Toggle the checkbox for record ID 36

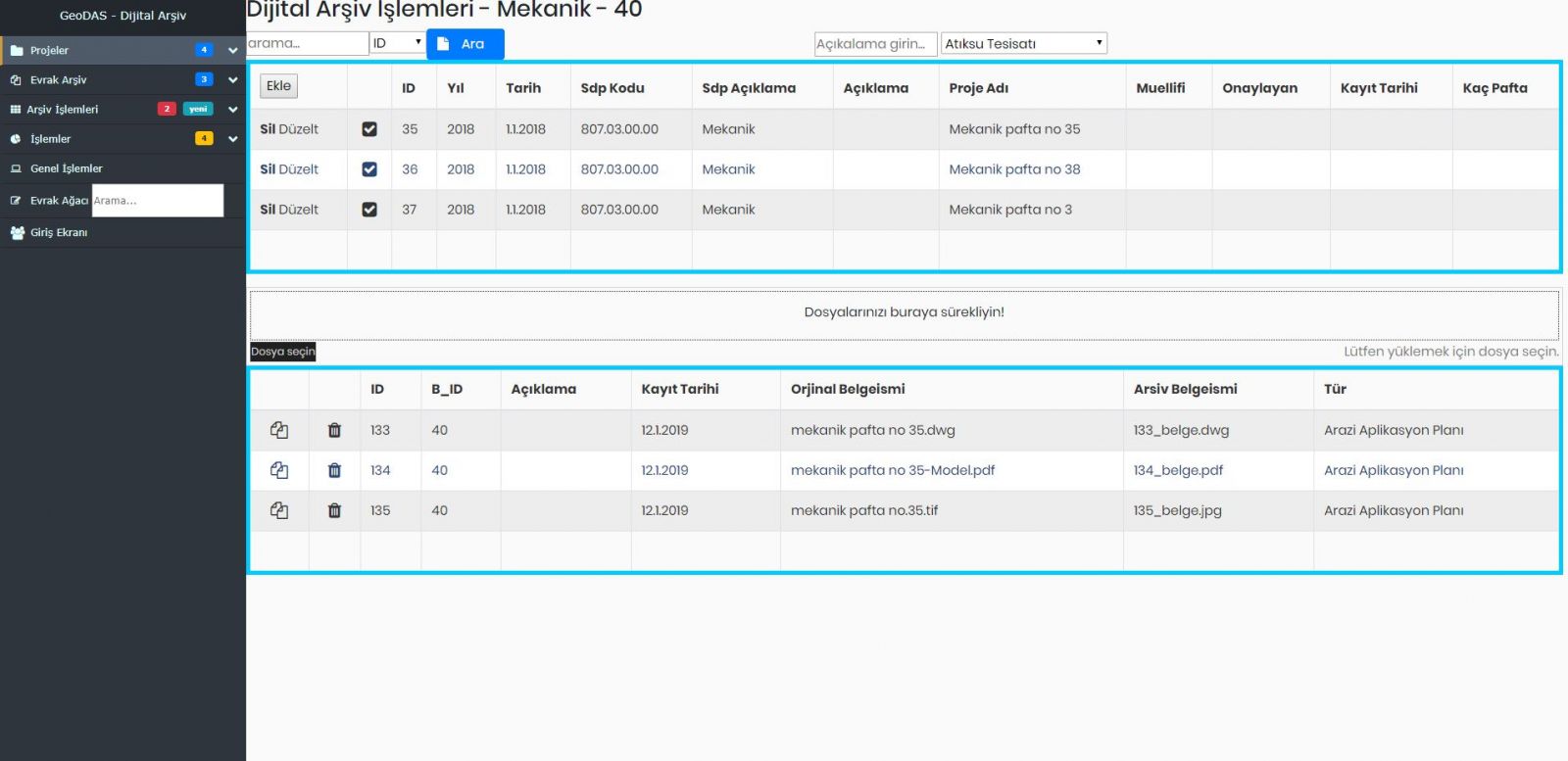pyautogui.click(x=369, y=169)
